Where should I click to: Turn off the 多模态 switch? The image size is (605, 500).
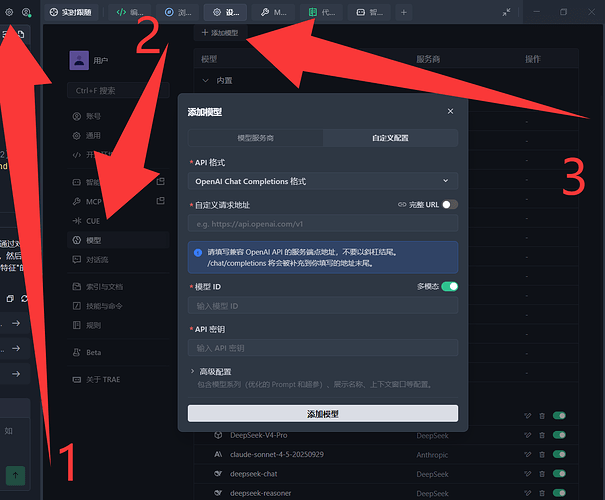(x=450, y=286)
